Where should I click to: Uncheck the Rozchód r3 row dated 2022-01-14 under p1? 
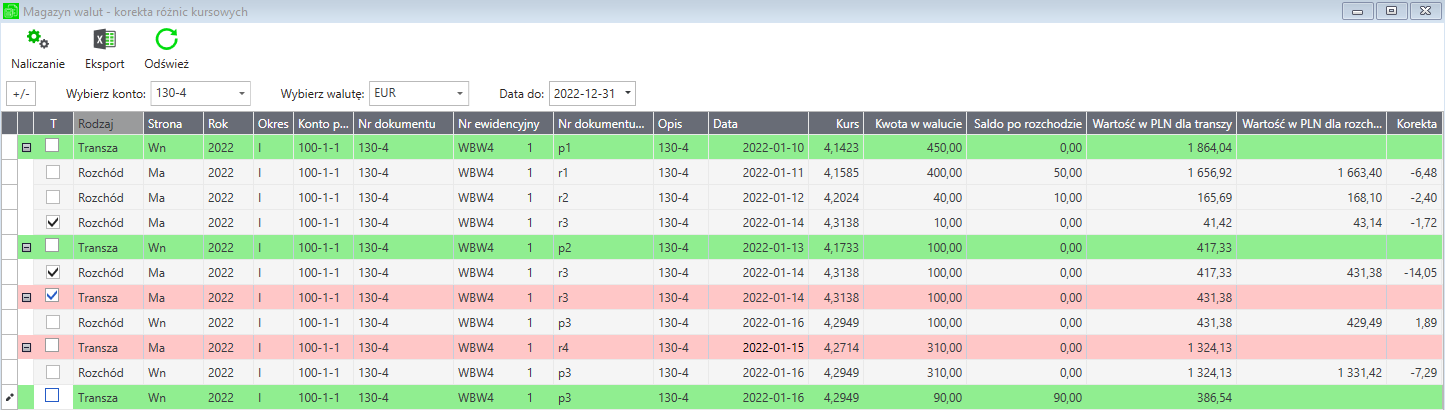pyautogui.click(x=52, y=222)
